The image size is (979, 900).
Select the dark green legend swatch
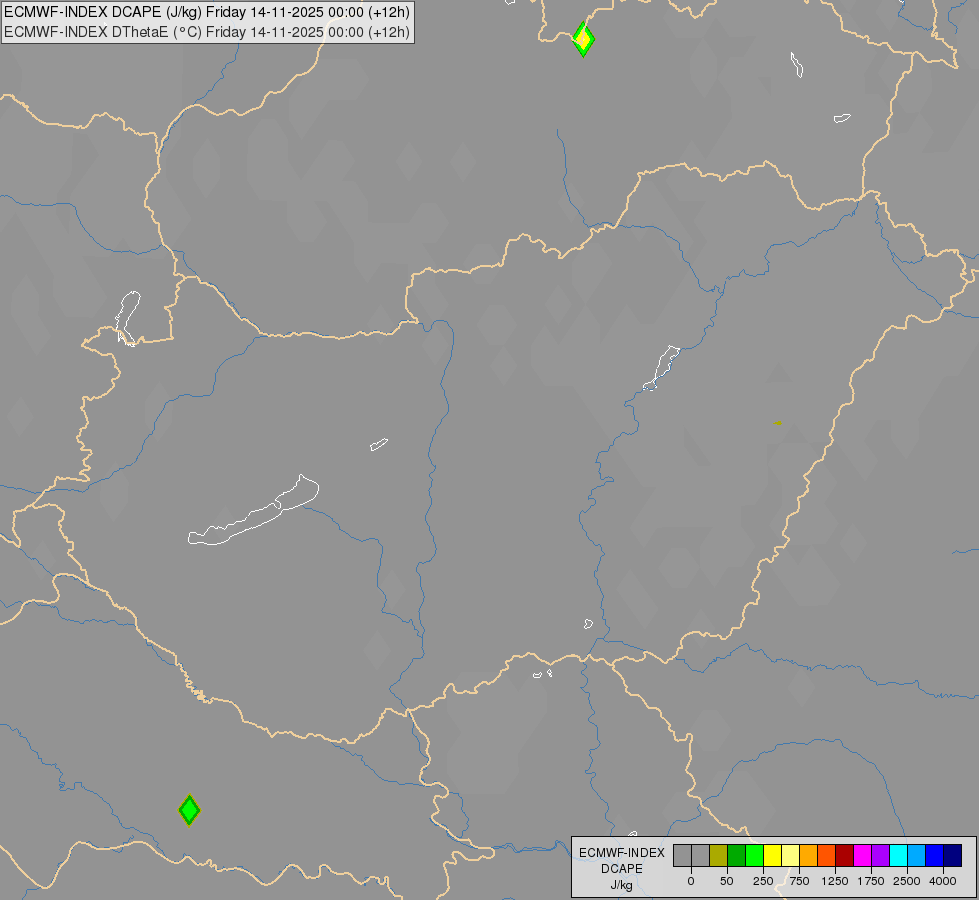coord(736,856)
